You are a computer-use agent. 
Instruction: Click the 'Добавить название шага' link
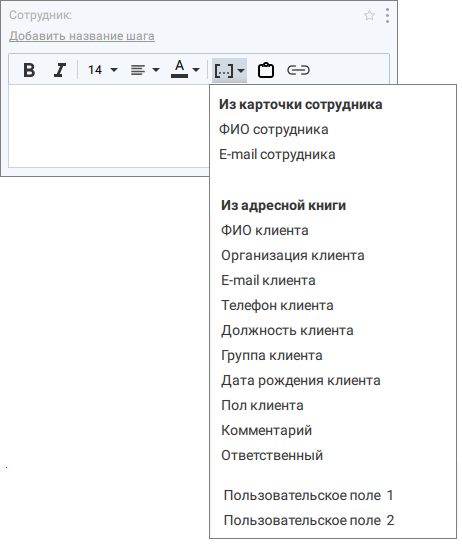(82, 36)
